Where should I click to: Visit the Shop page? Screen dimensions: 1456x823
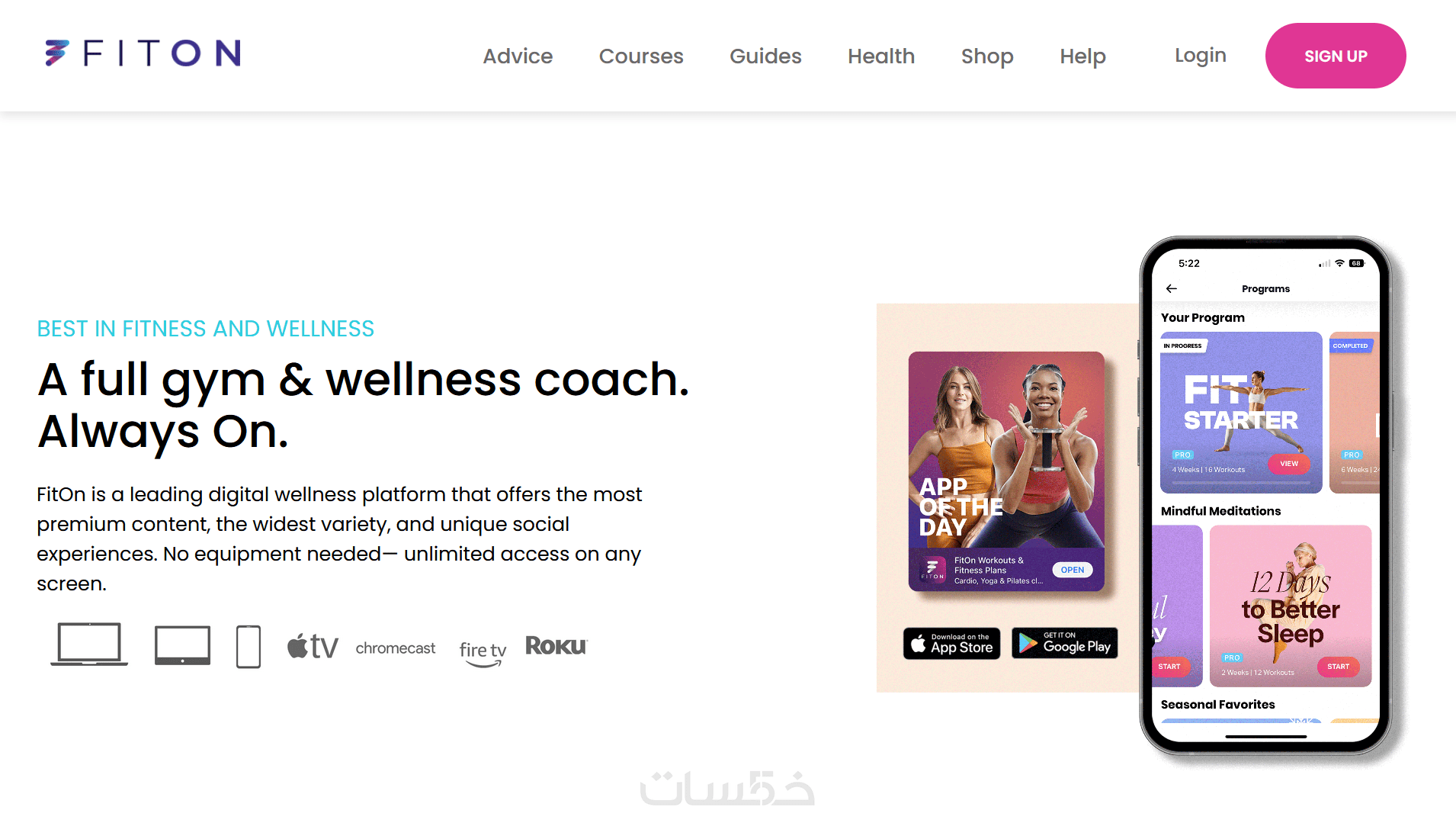(987, 56)
